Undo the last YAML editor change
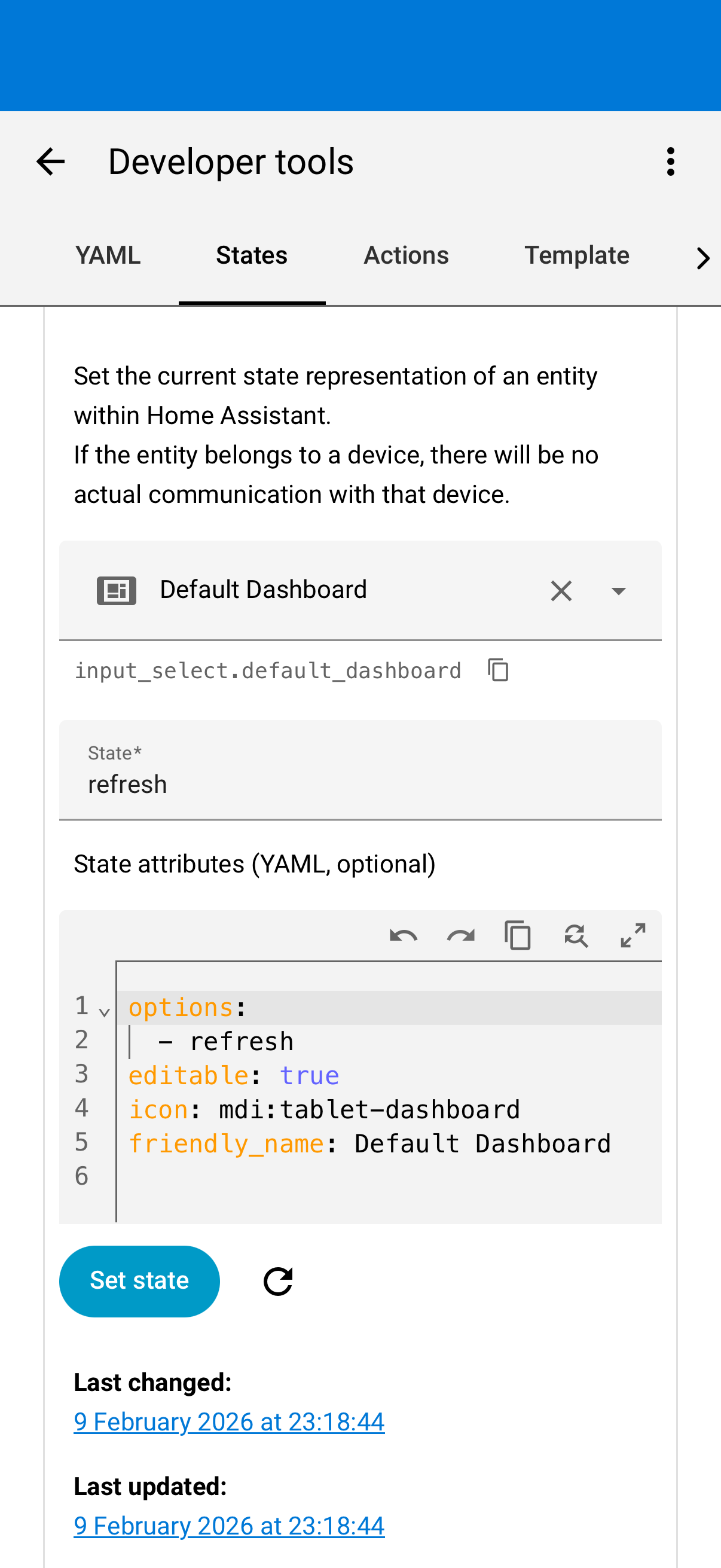Image resolution: width=721 pixels, height=1568 pixels. 404,935
